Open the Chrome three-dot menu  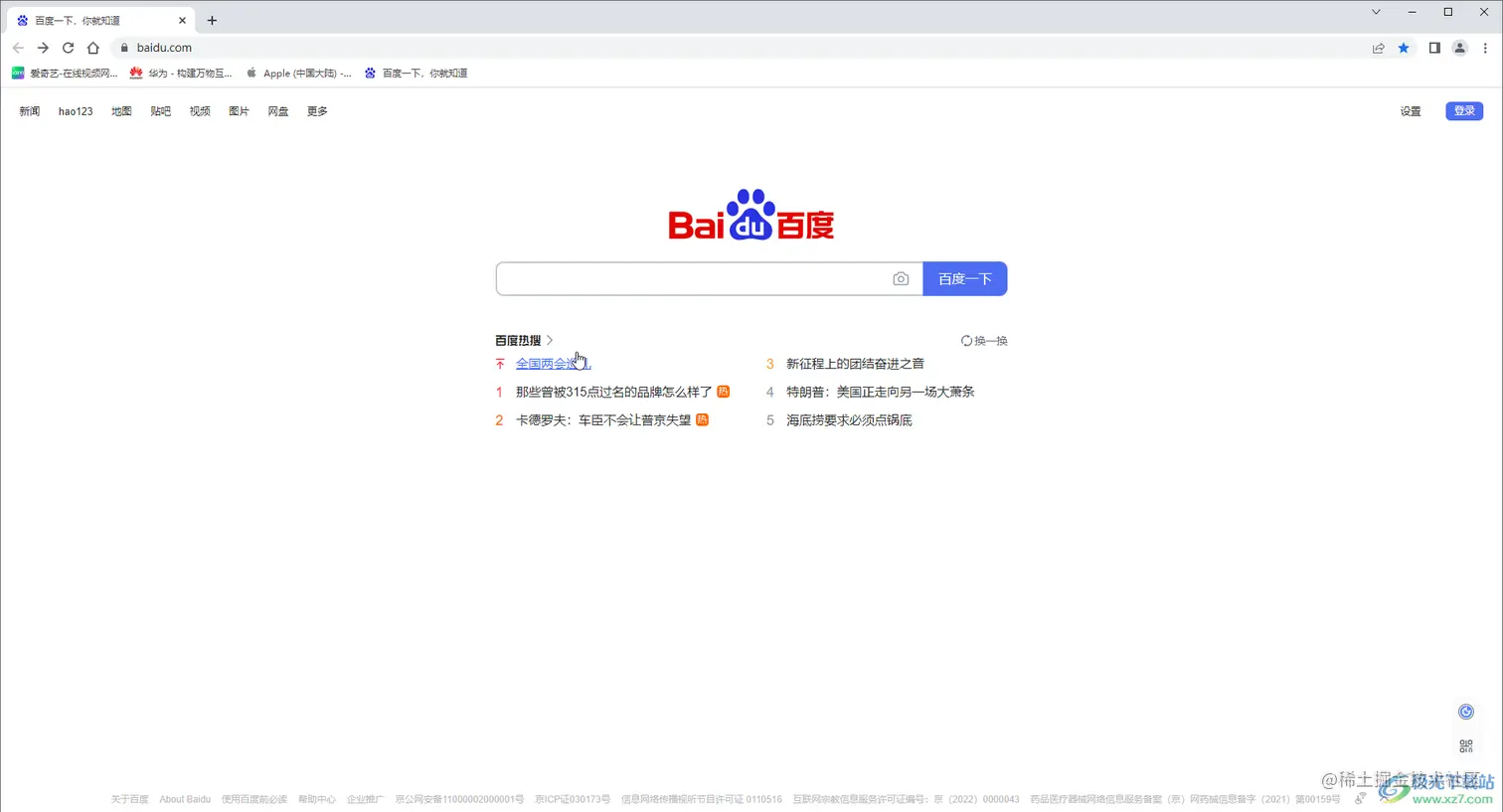pos(1486,47)
